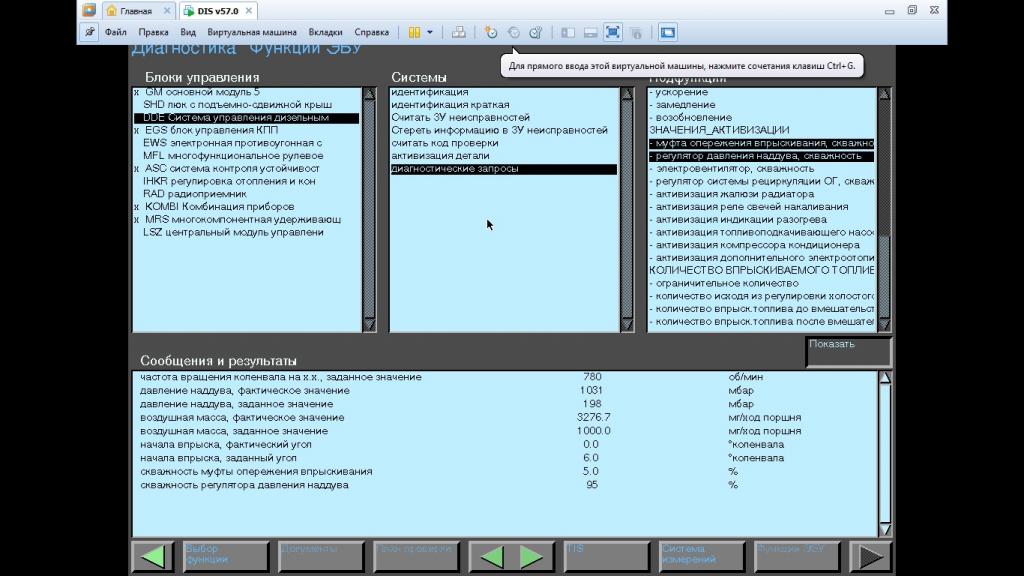Image resolution: width=1024 pixels, height=576 pixels.
Task: Click the Показать button
Action: [x=848, y=352]
